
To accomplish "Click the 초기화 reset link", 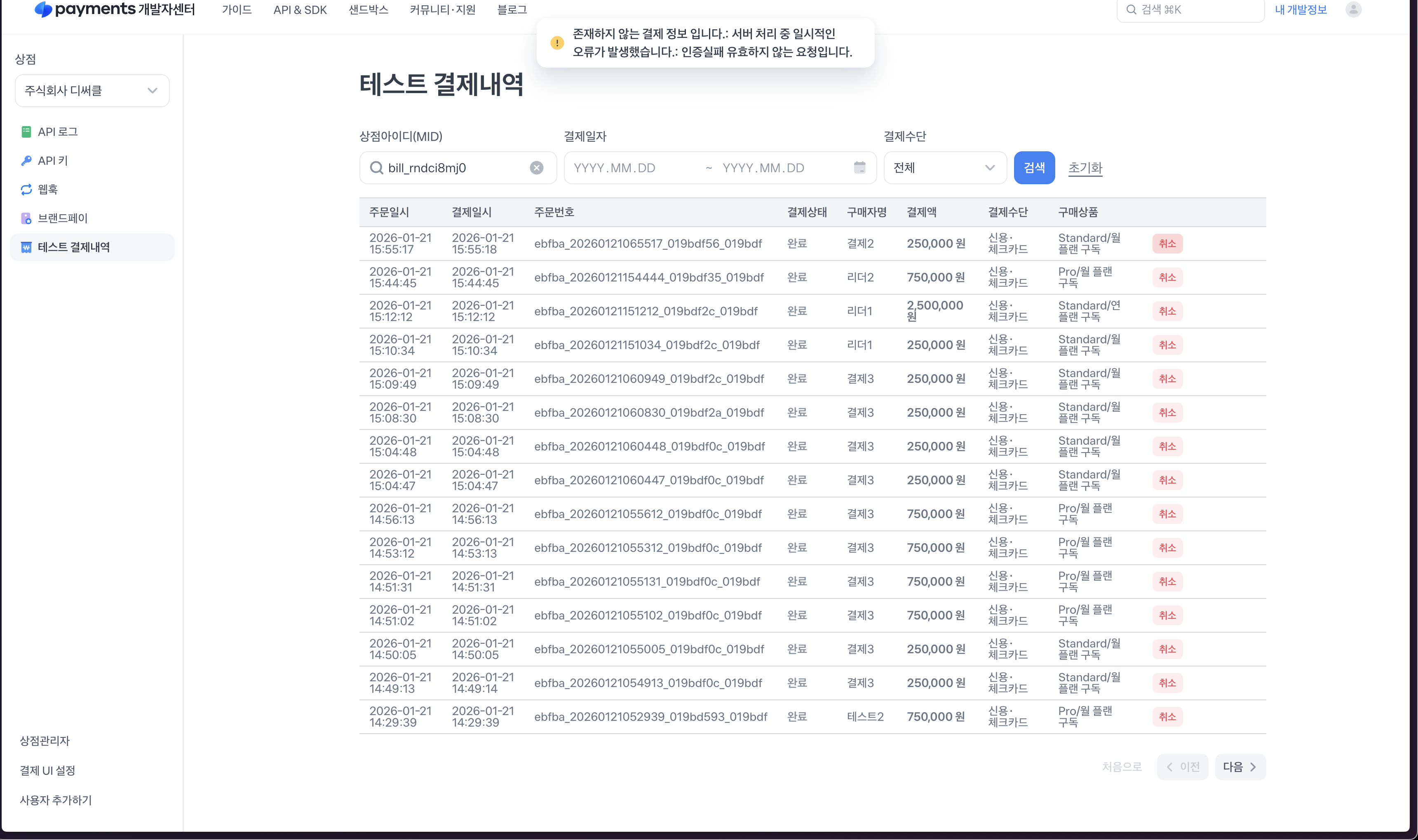I will pos(1085,168).
